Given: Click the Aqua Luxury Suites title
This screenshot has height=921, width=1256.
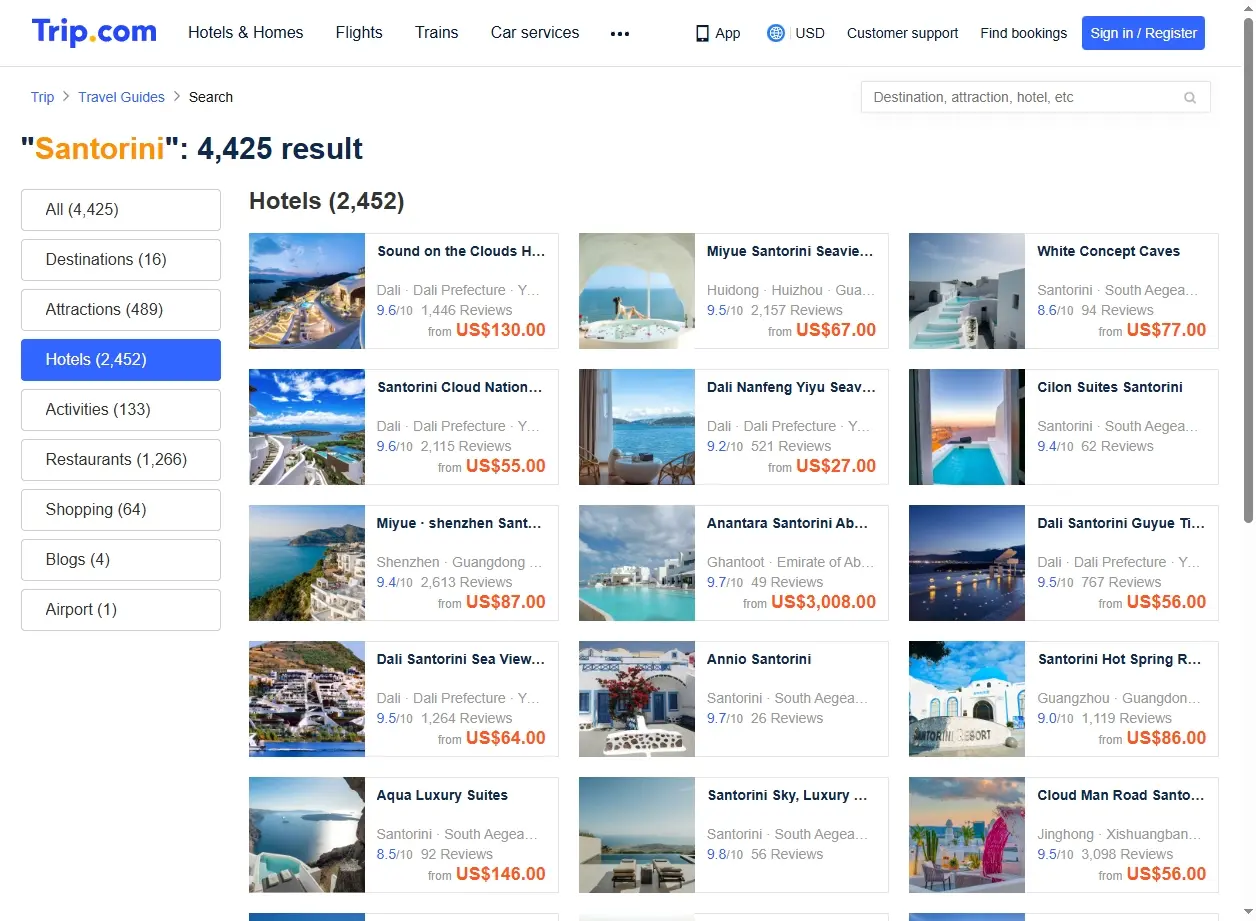Looking at the screenshot, I should [x=442, y=795].
